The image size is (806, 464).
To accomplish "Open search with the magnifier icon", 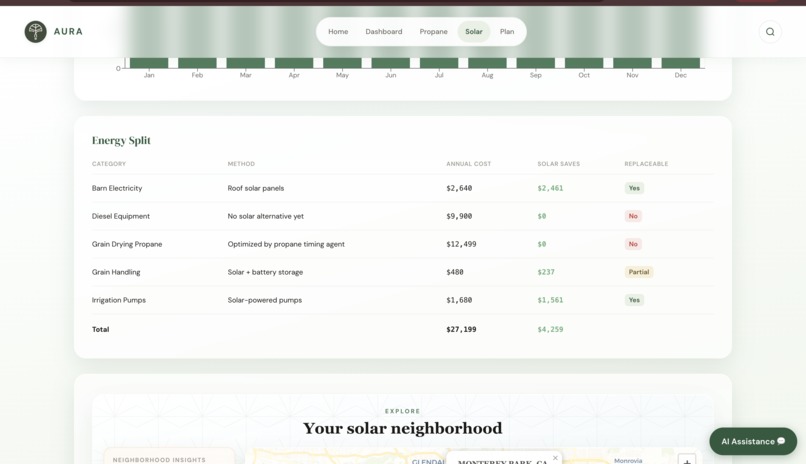I will (x=770, y=32).
